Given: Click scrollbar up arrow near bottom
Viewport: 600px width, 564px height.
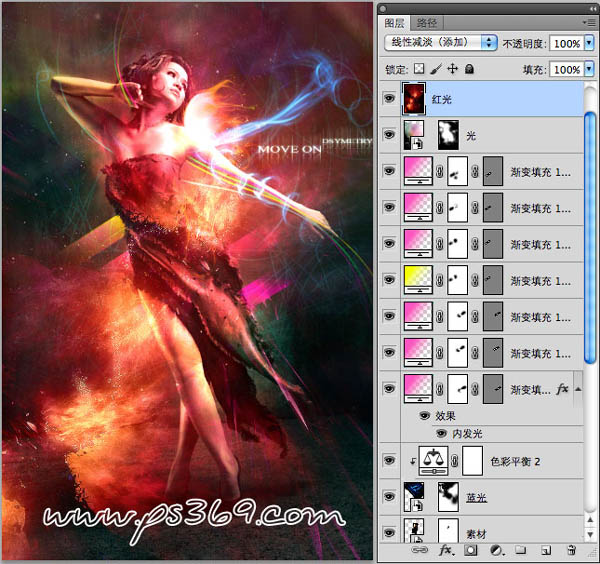Looking at the screenshot, I should 590,519.
